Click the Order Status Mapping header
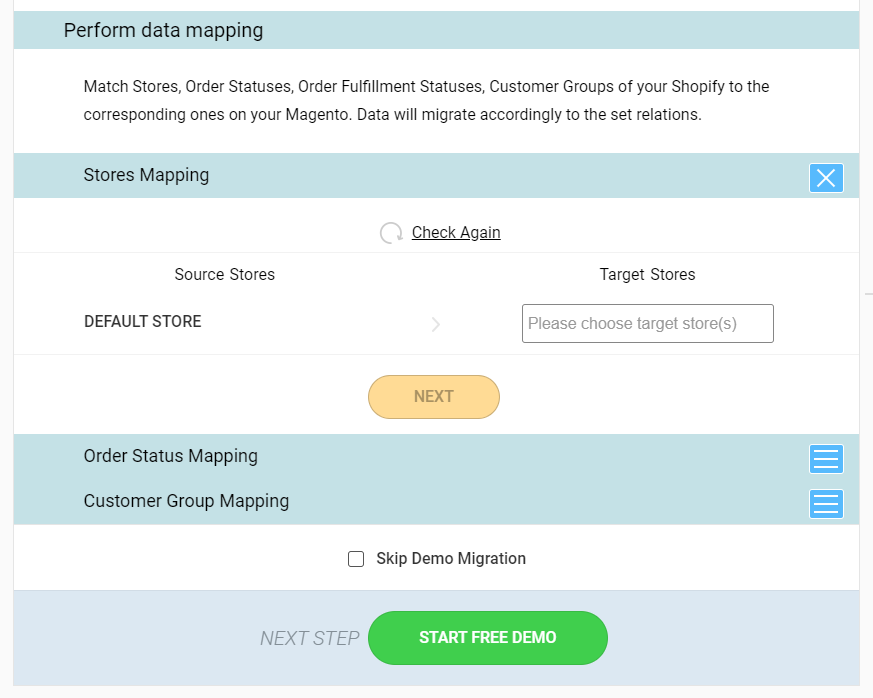Viewport: 873px width, 698px height. (170, 456)
